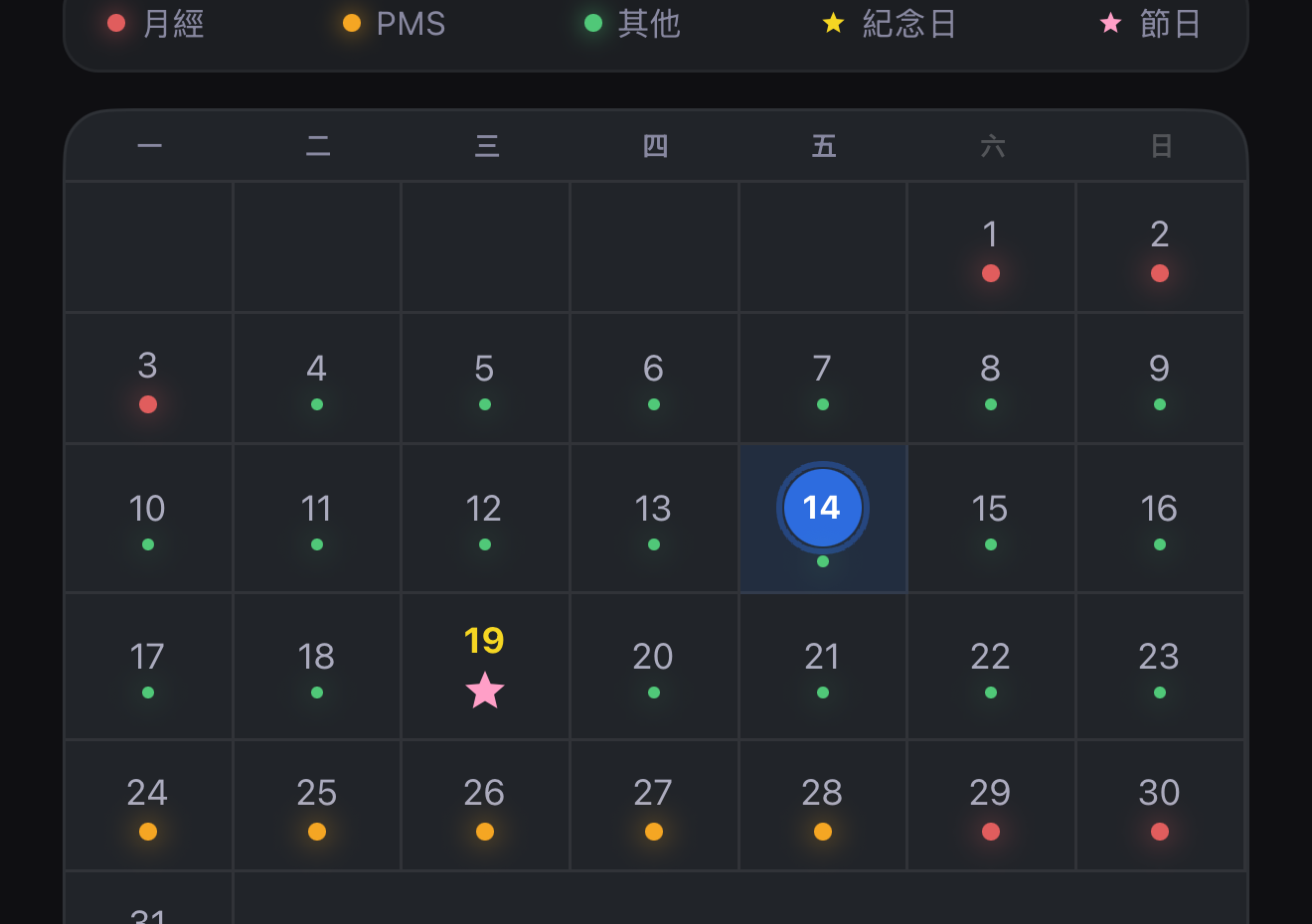Click the 月經 legend label
1312x924 pixels.
174,23
